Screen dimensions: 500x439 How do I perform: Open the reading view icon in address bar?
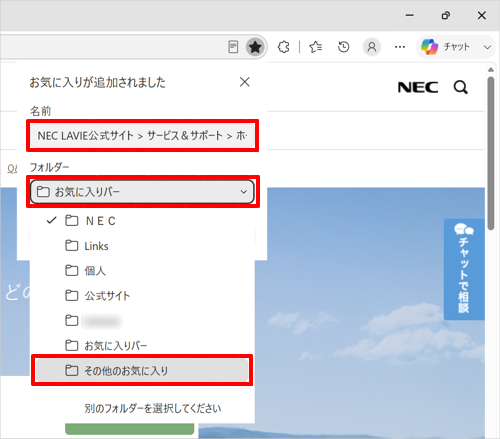click(x=233, y=47)
